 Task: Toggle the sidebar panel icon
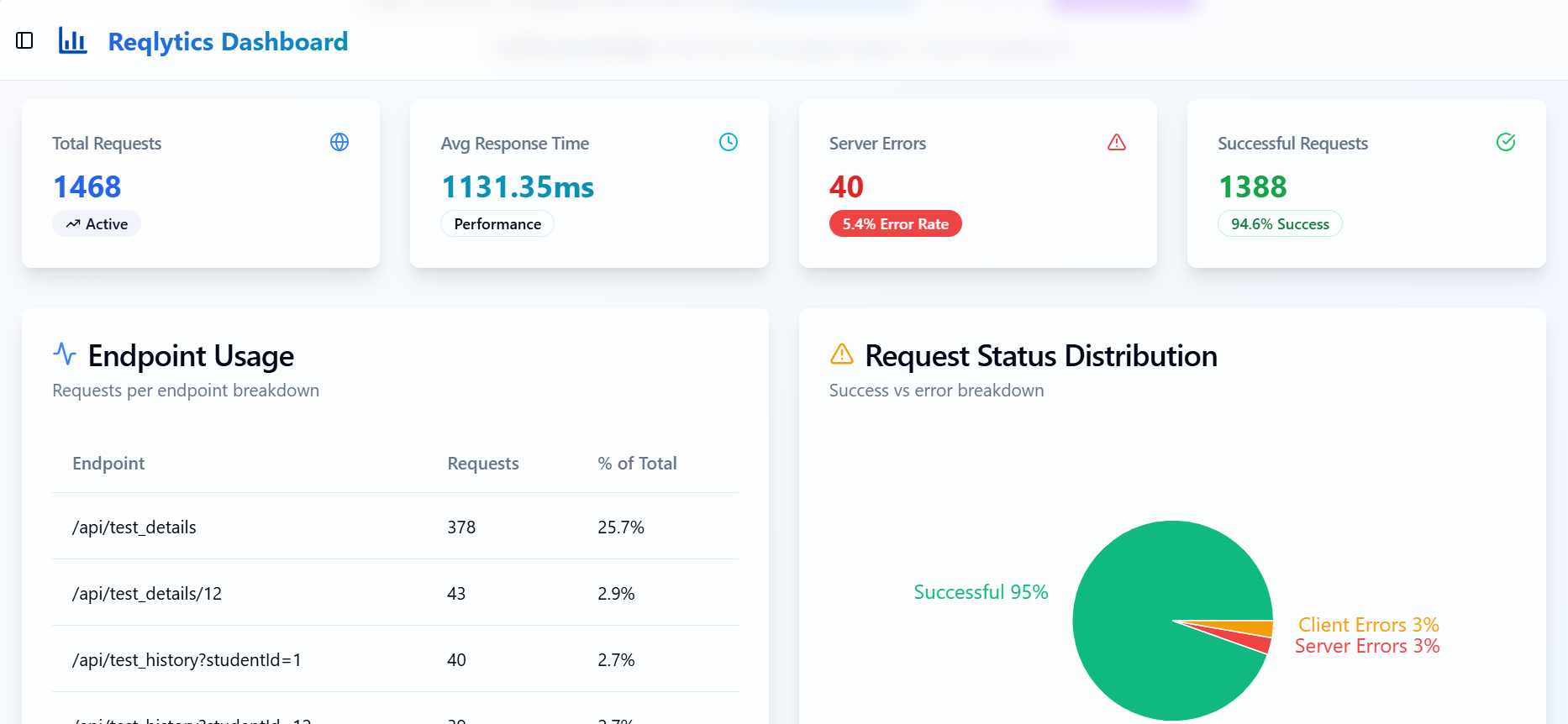pos(24,40)
